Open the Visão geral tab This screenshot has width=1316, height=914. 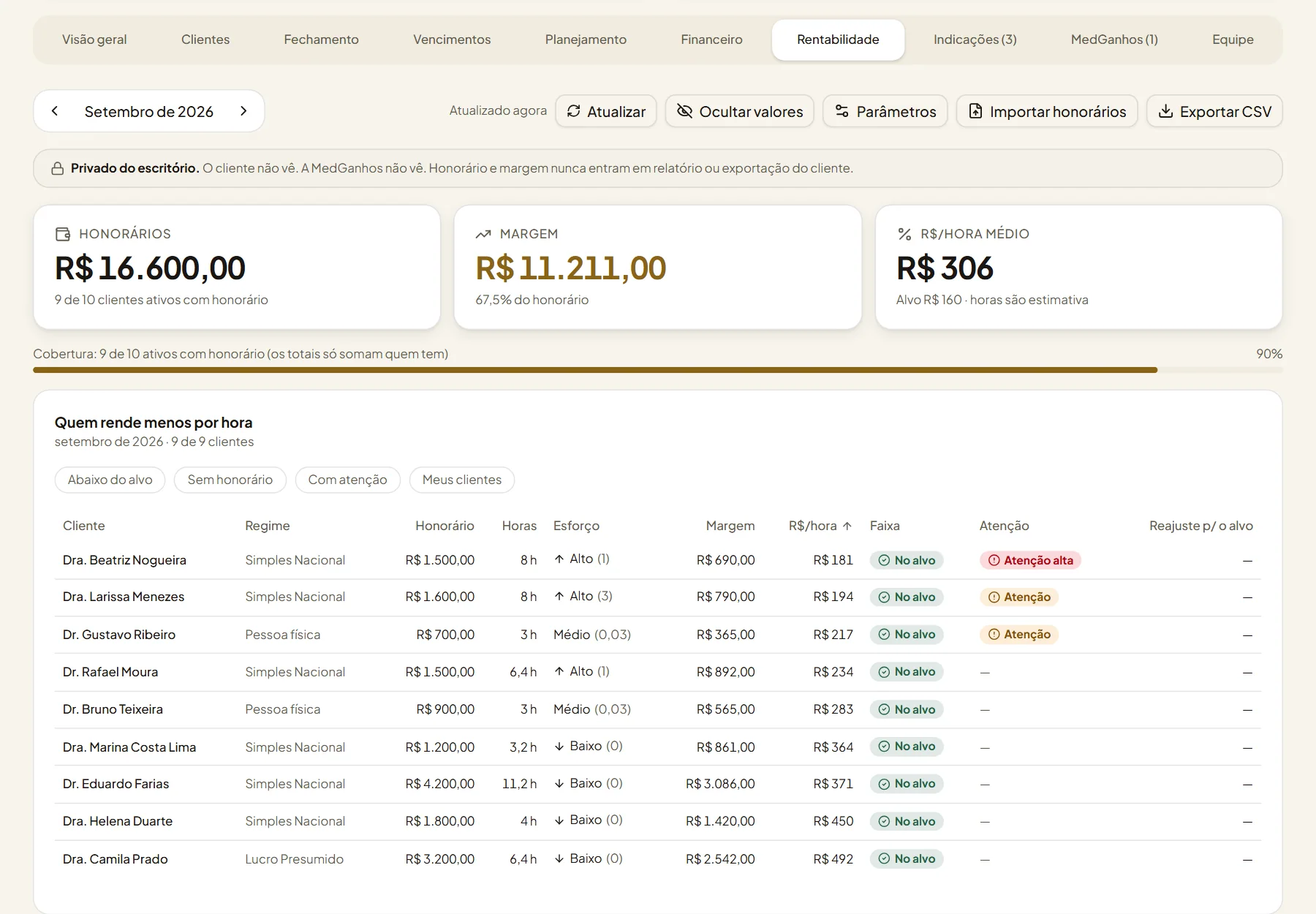(x=94, y=39)
